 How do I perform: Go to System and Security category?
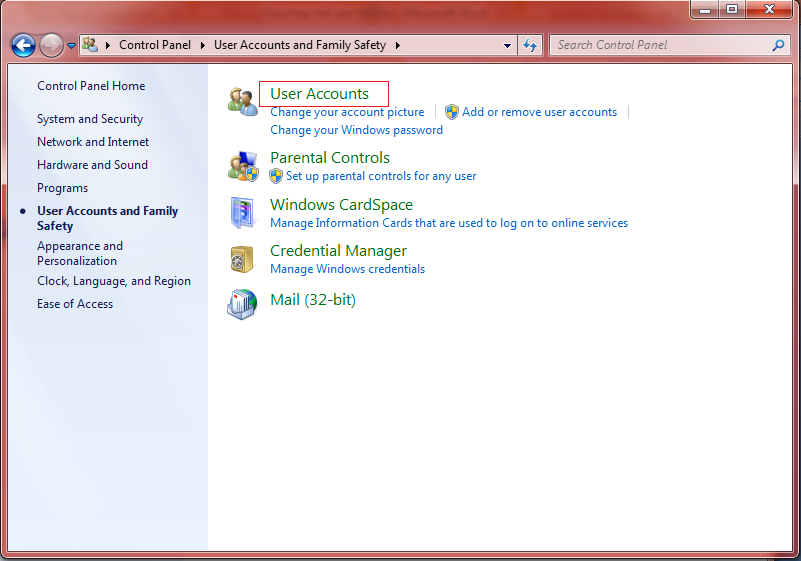[90, 119]
